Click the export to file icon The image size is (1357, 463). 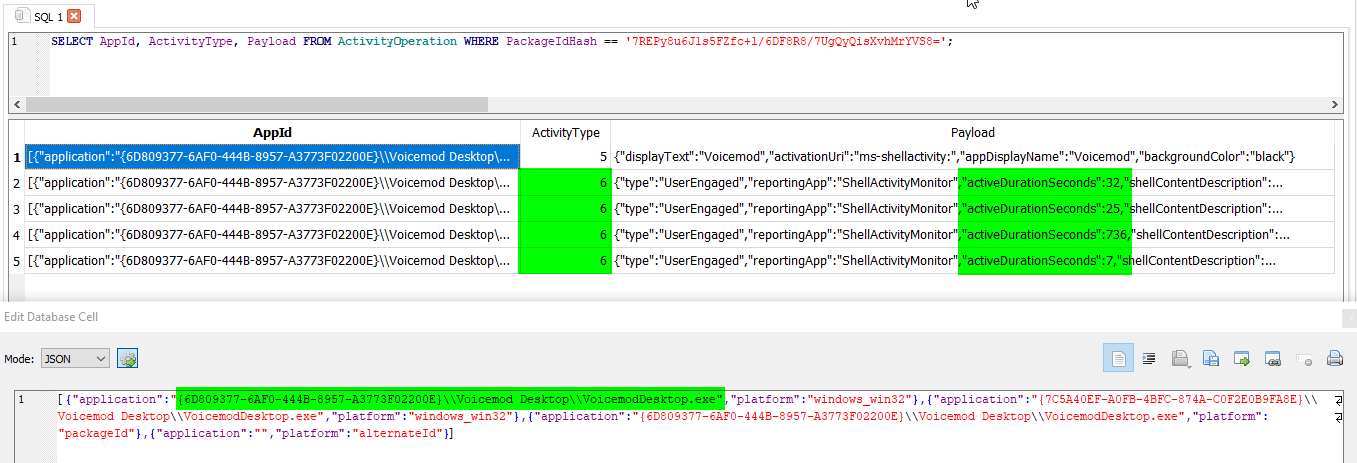(1211, 358)
